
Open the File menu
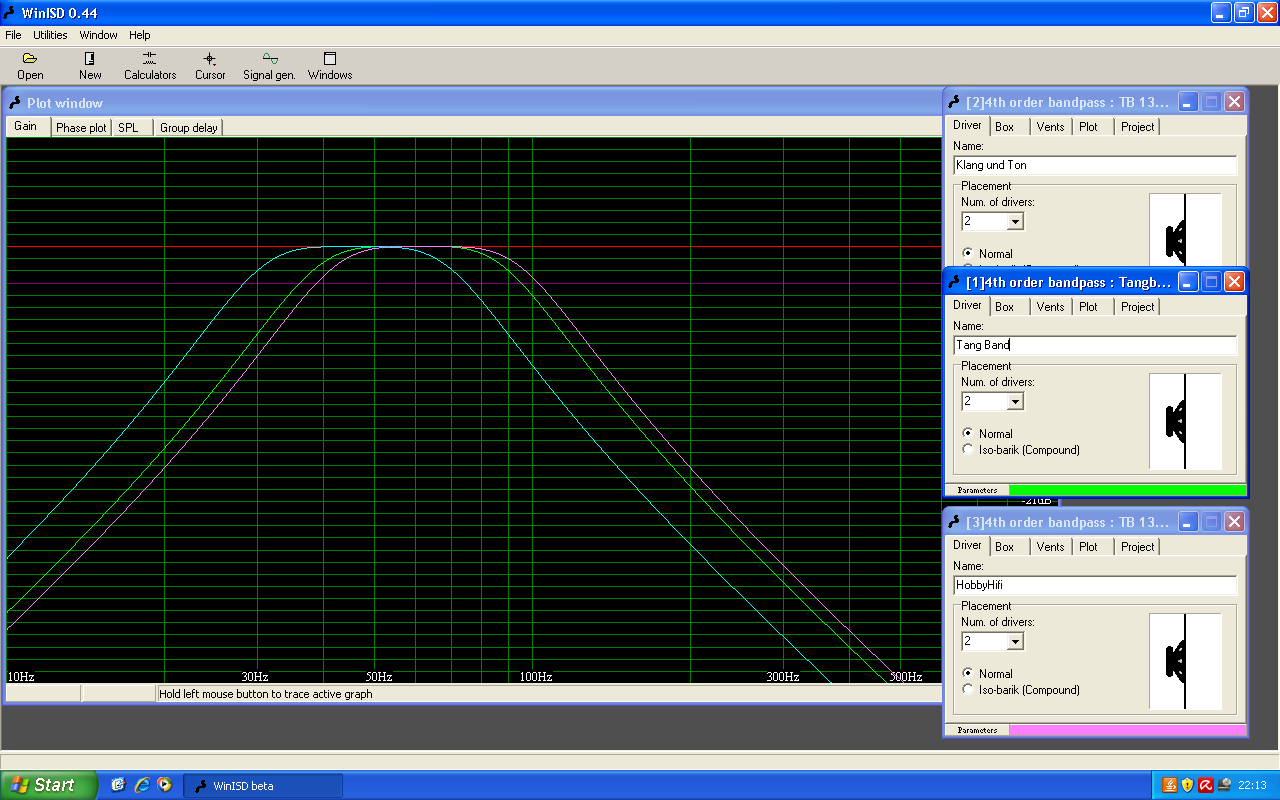click(x=13, y=35)
